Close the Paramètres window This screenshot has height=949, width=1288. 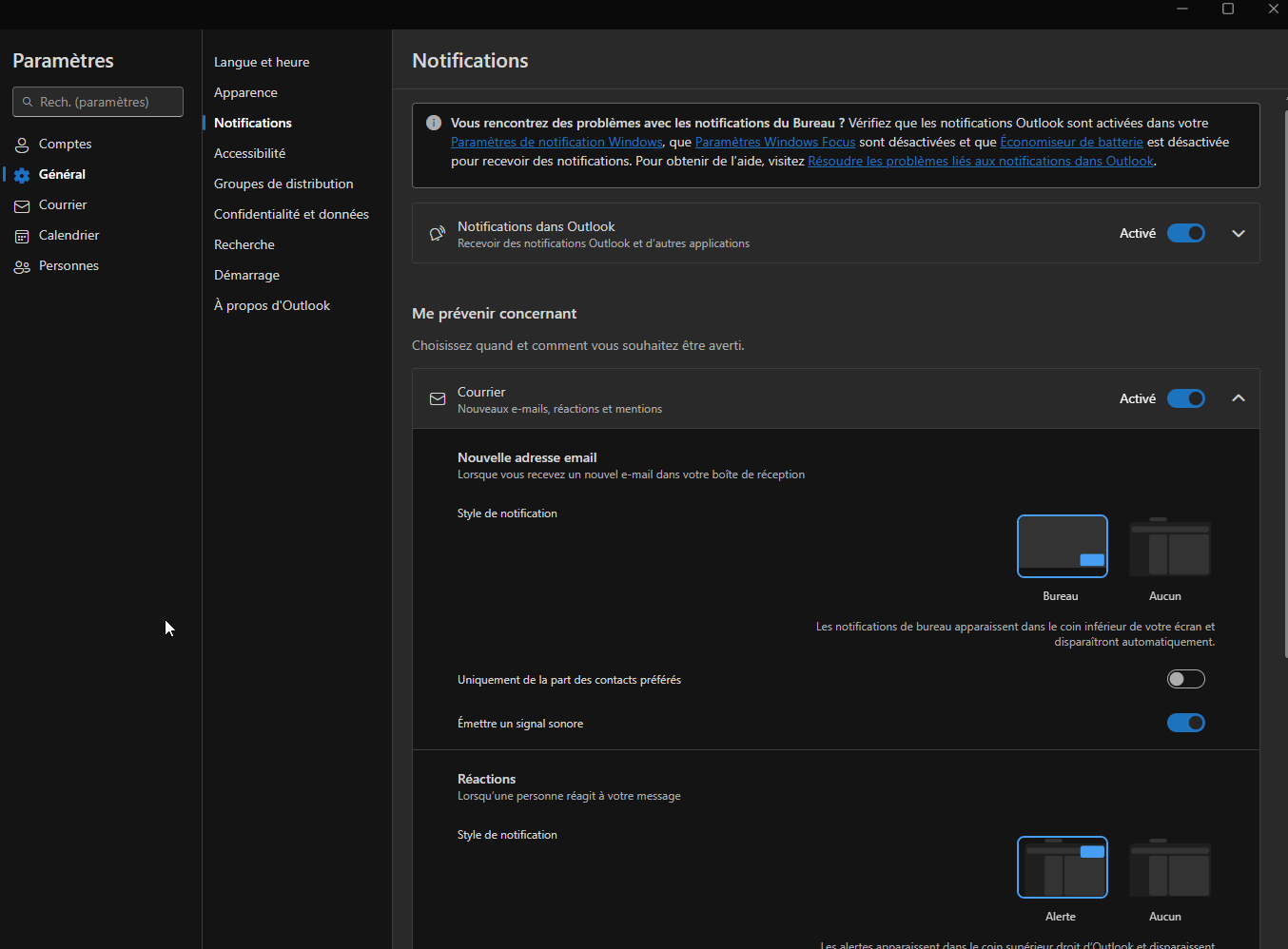pyautogui.click(x=1273, y=9)
